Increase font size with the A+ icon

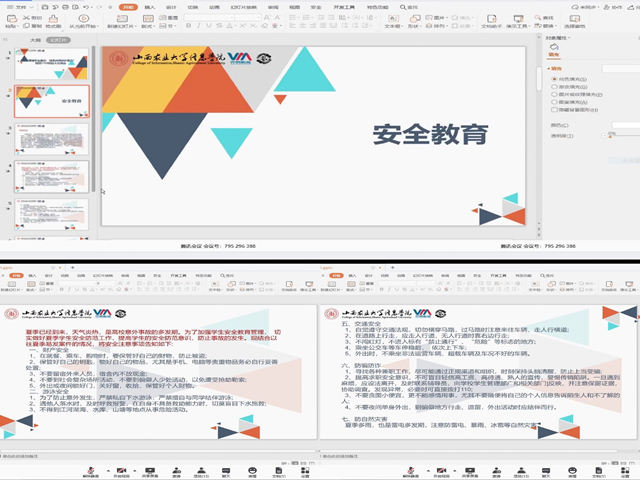[x=267, y=18]
